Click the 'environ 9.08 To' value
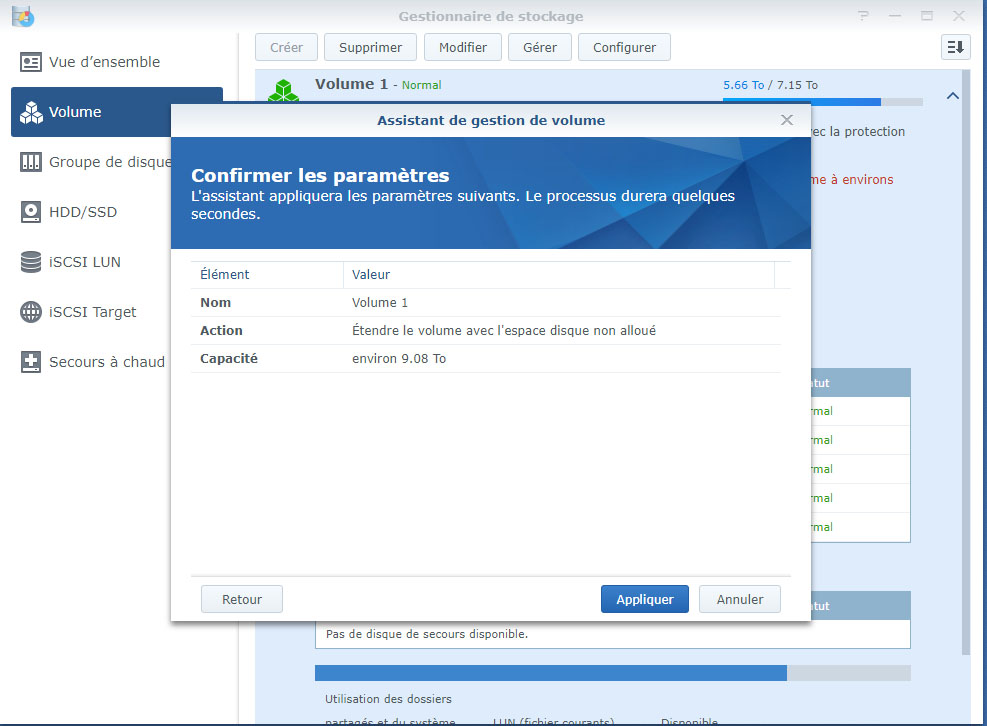 [398, 358]
